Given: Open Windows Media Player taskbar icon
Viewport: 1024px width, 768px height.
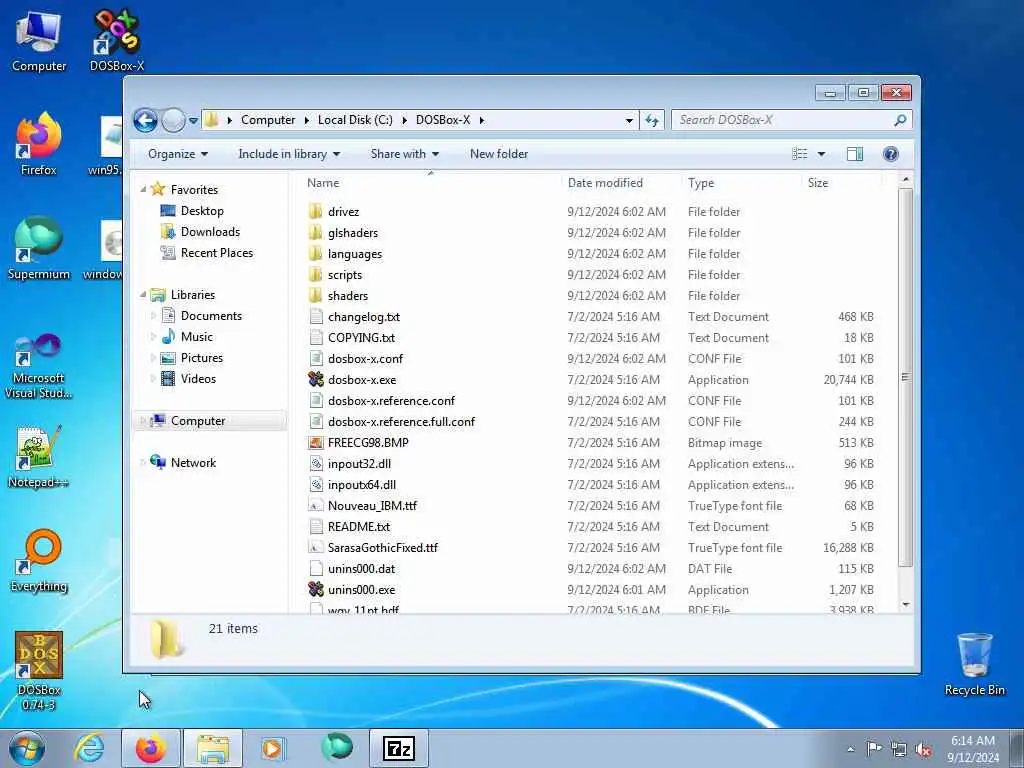Looking at the screenshot, I should (272, 748).
